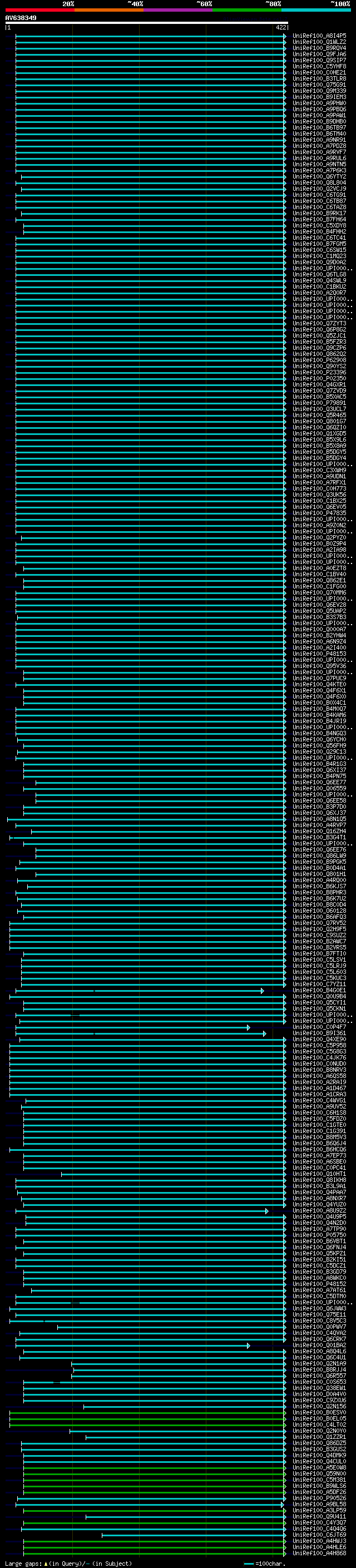The width and height of the screenshot is (356, 1568).
Task: Select hit label UniRef100_P48153
Action: pos(319,654)
